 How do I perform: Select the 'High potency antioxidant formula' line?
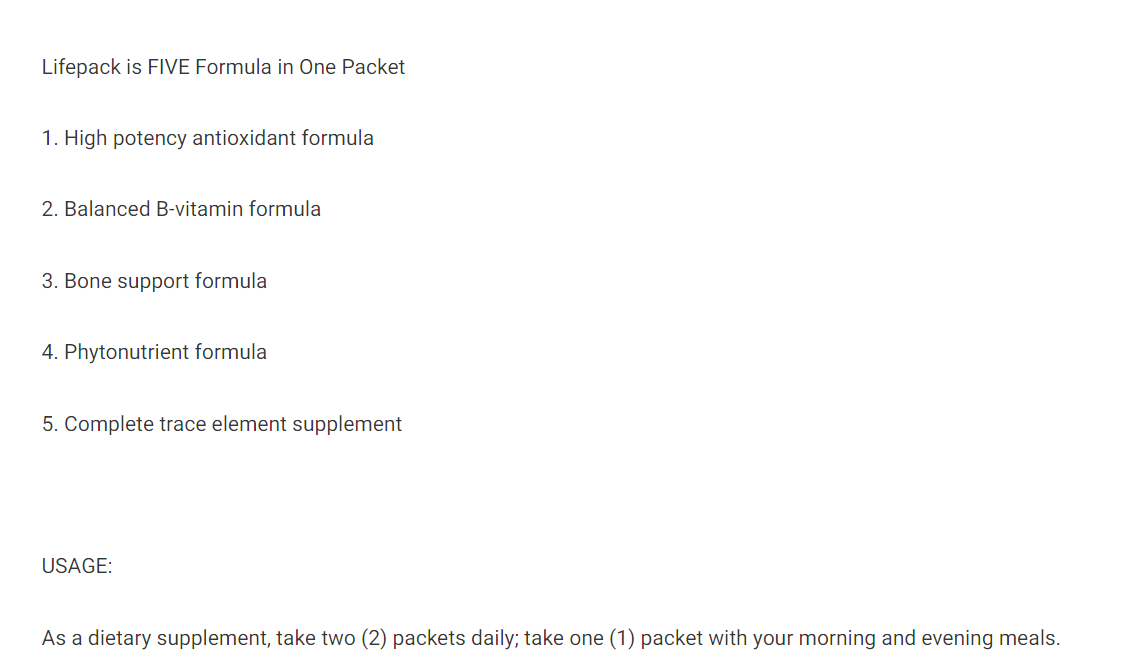(207, 138)
